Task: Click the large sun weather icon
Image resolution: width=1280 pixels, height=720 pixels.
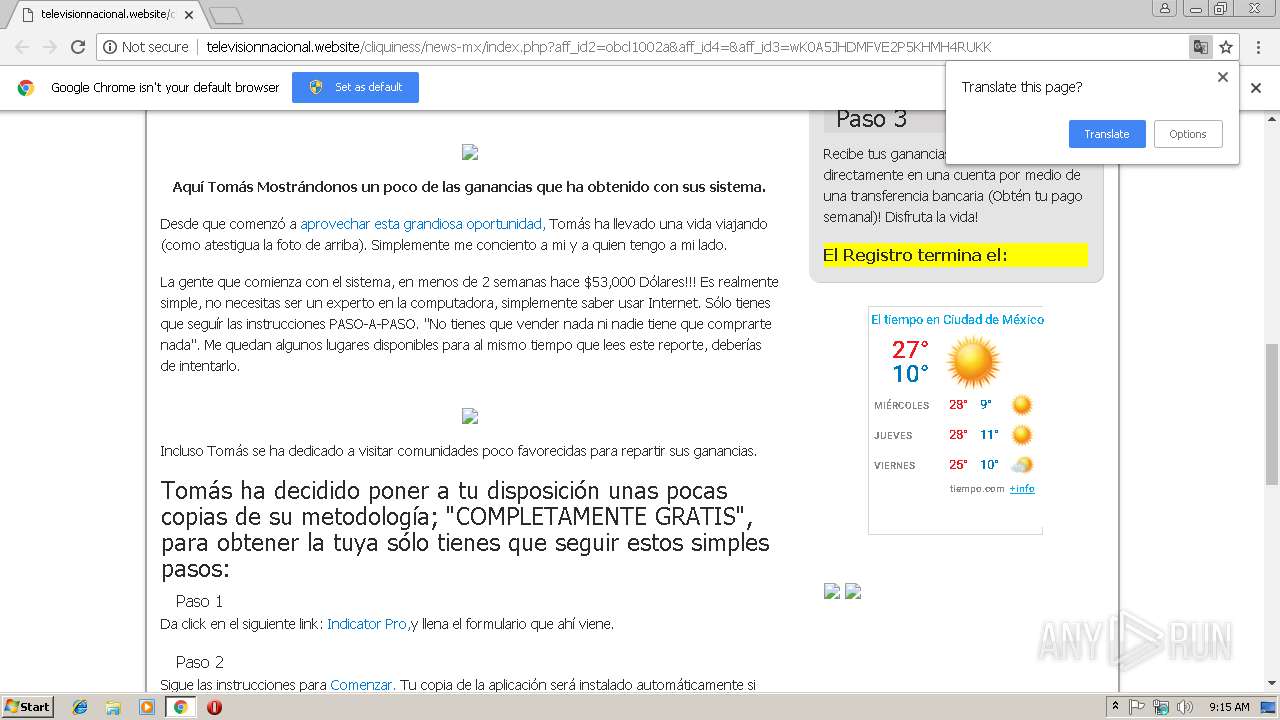Action: click(973, 362)
